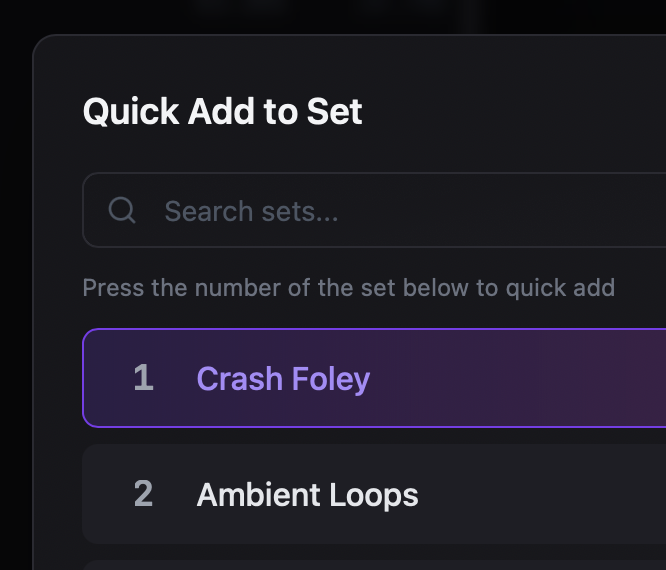Click the quick add hint text
Screen dimensions: 666x570
coord(348,288)
